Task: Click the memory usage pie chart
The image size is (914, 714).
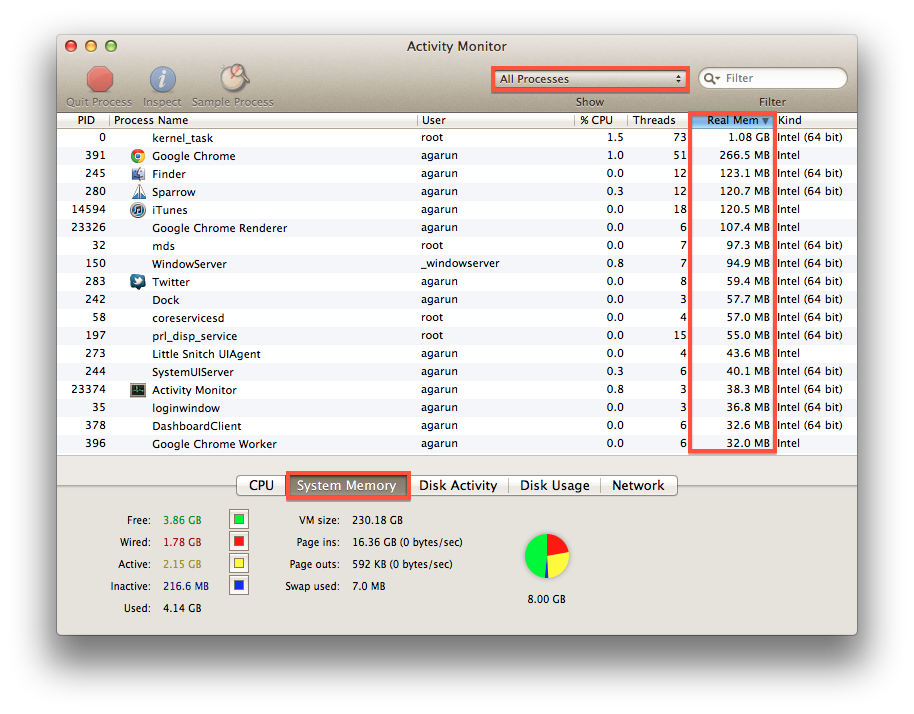Action: pos(547,555)
